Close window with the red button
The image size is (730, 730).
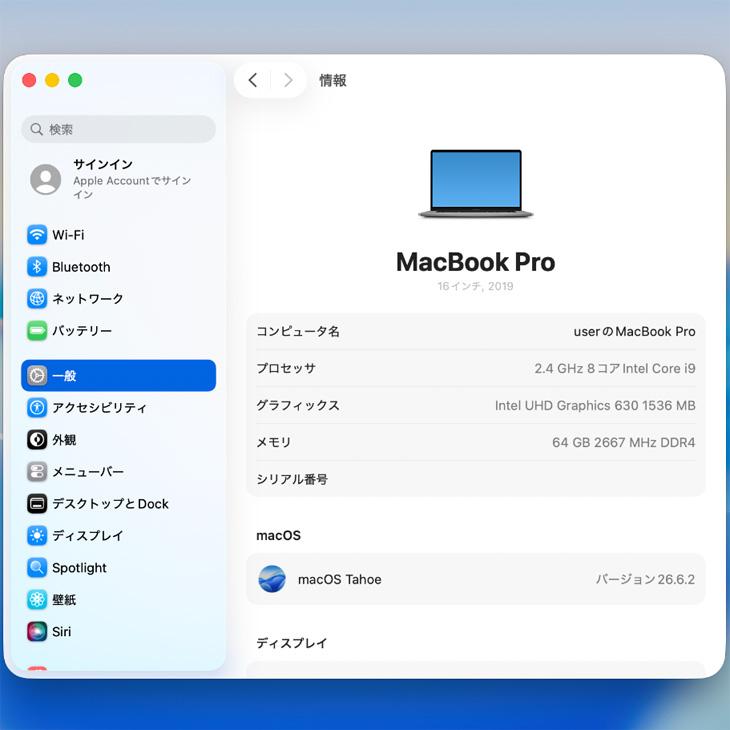(x=29, y=80)
